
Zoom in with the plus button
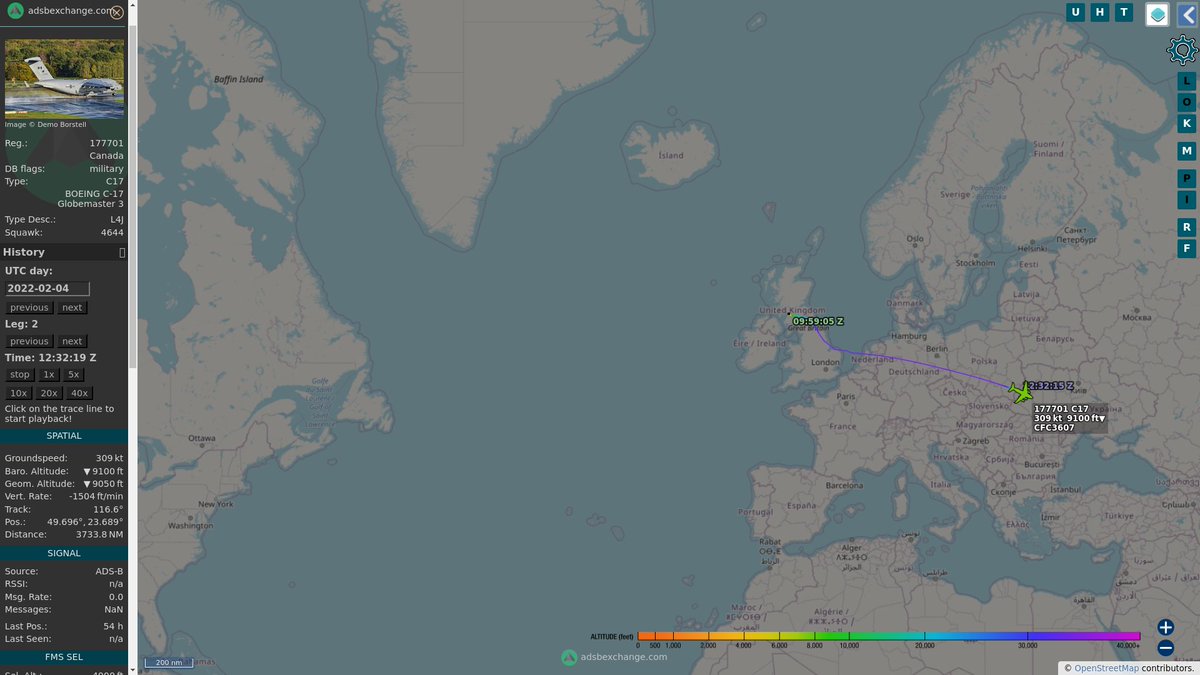coord(1165,628)
